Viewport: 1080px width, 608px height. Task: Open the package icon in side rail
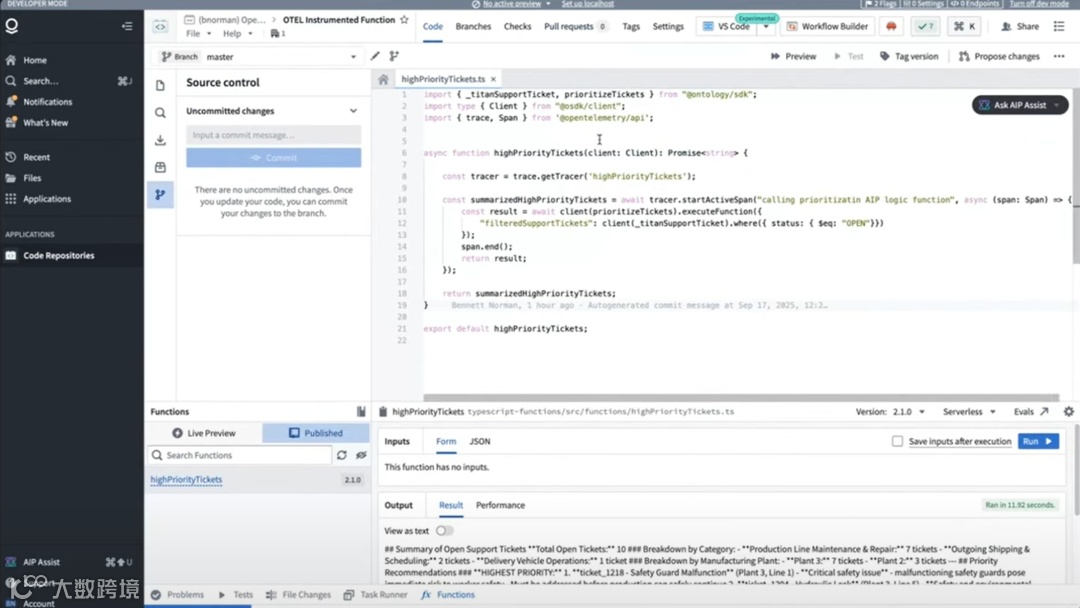[x=160, y=167]
